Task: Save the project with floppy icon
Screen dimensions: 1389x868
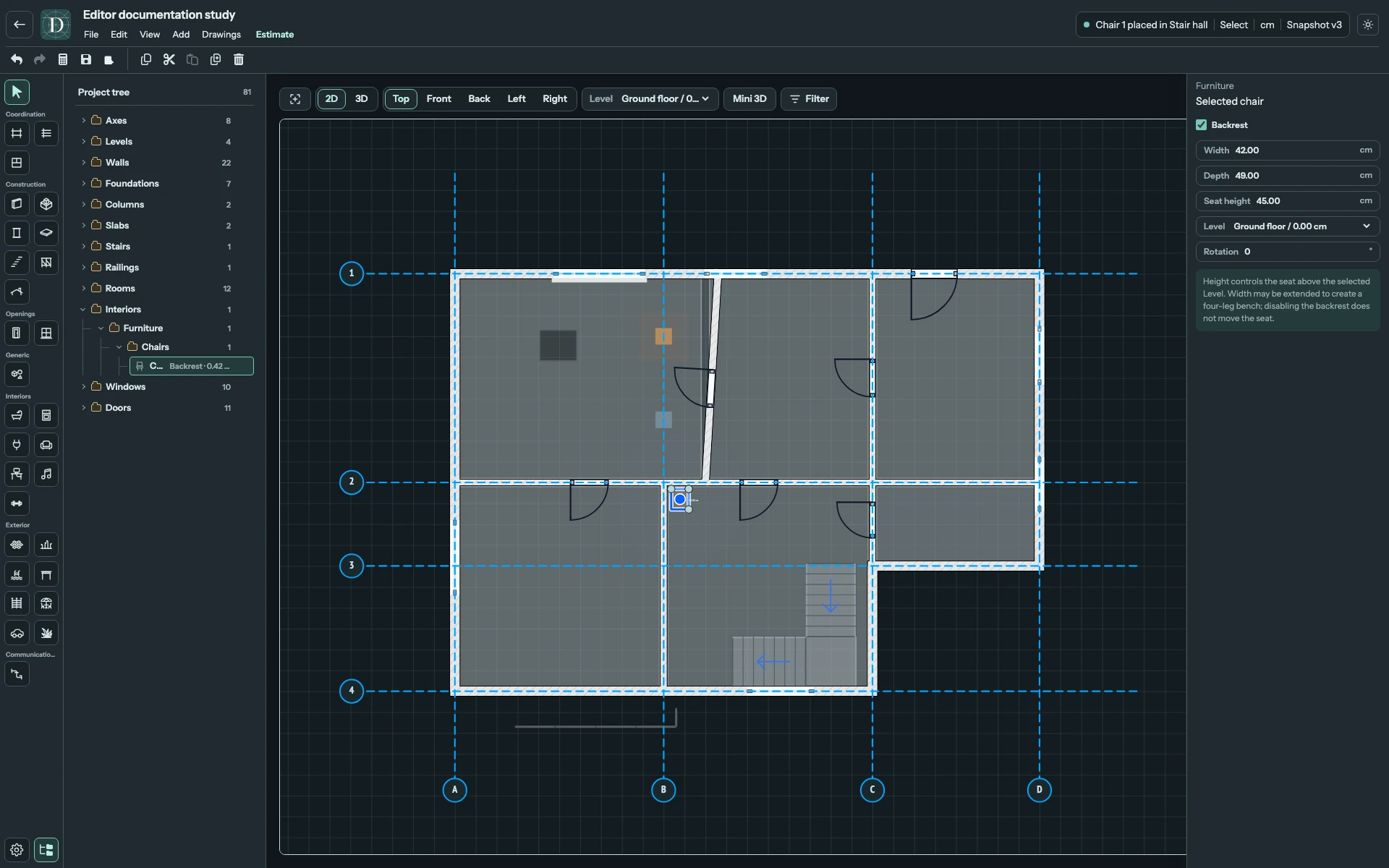Action: (86, 59)
